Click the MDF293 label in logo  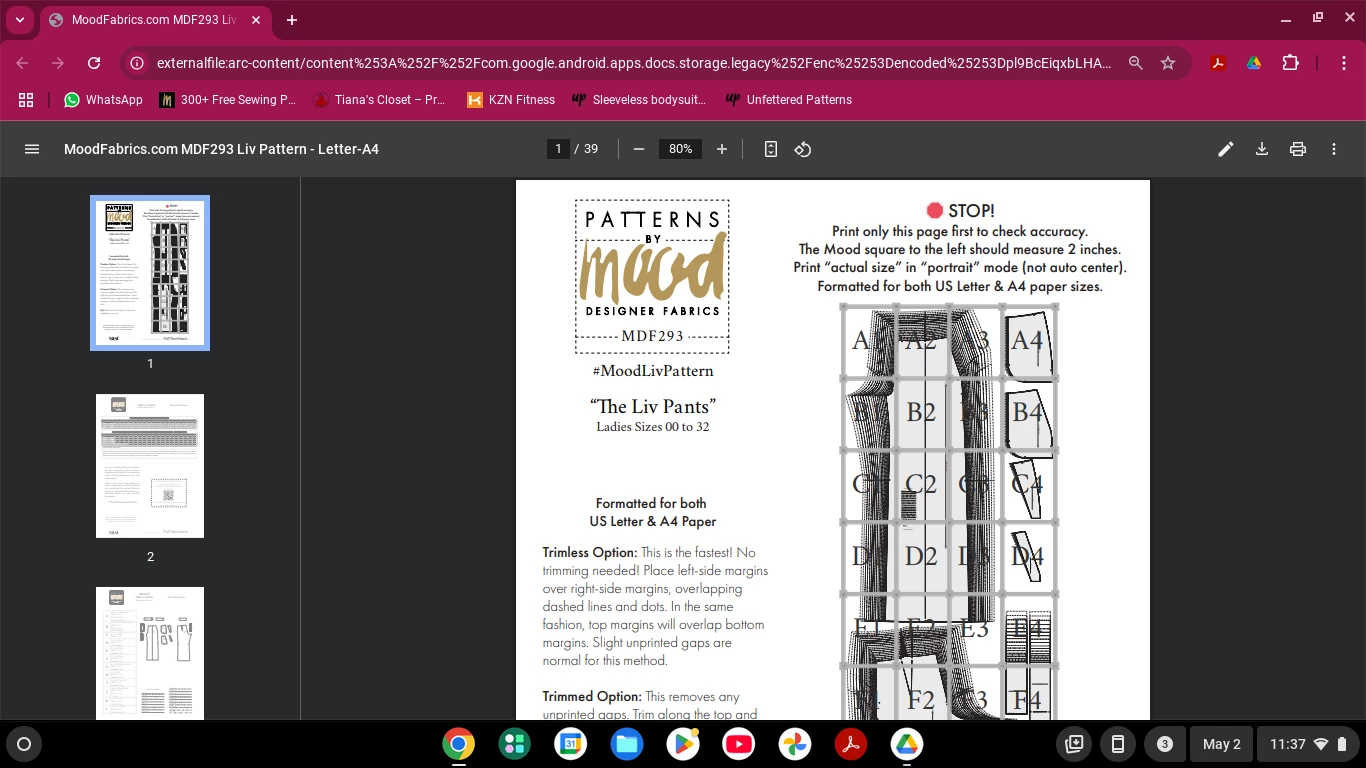click(652, 336)
